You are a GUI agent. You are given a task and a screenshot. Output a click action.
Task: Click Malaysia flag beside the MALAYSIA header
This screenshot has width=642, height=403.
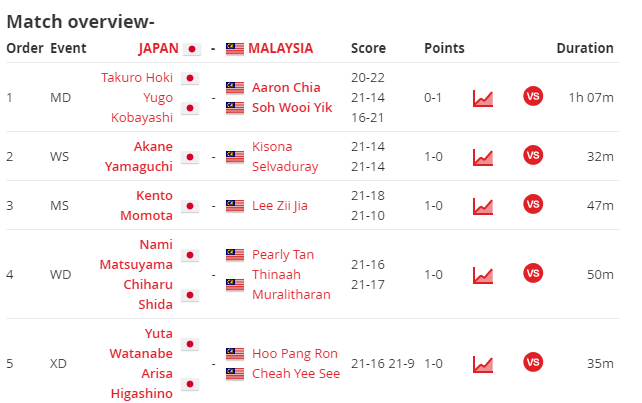[x=235, y=49]
